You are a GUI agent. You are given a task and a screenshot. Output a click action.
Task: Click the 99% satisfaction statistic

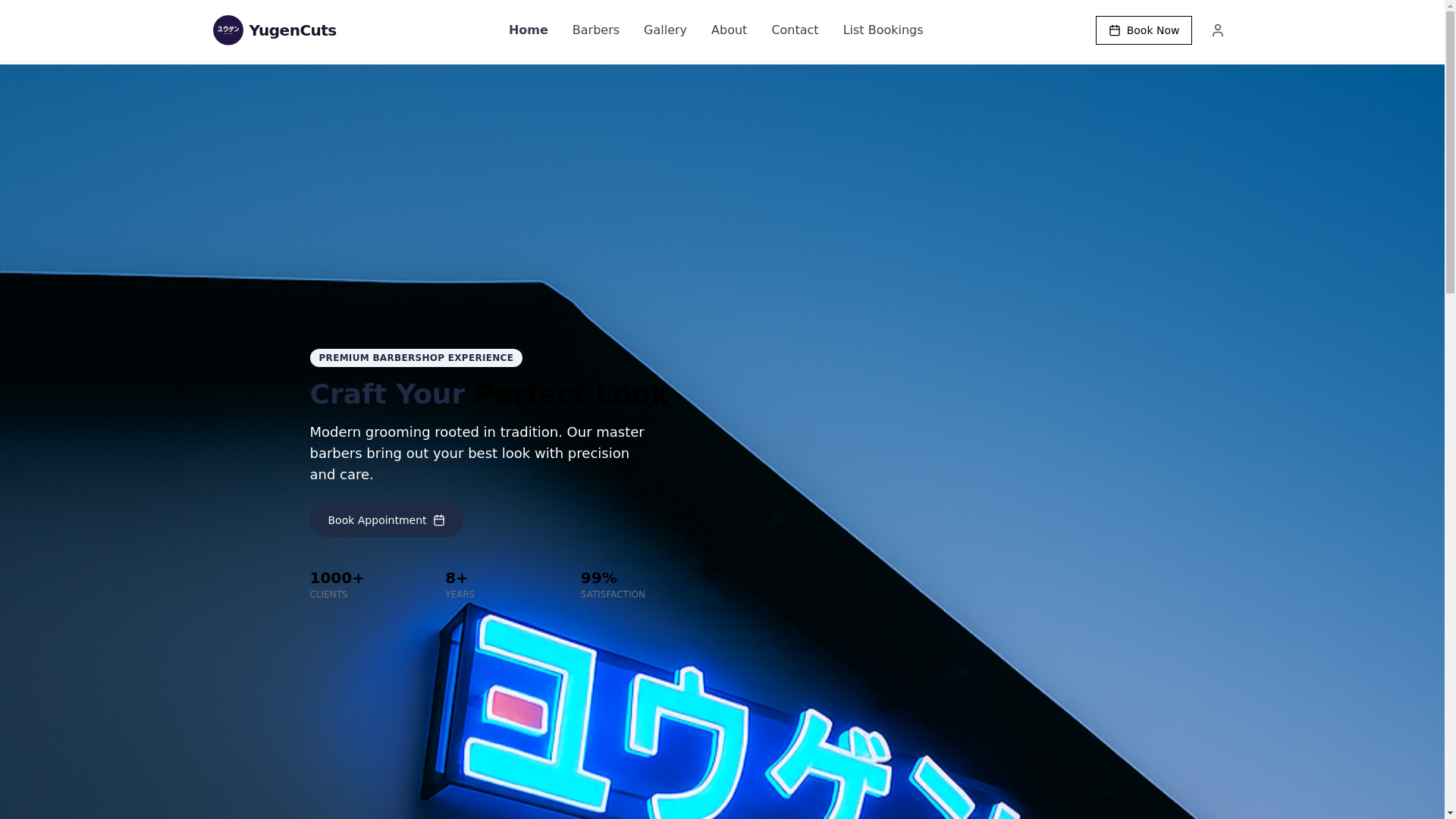[613, 585]
